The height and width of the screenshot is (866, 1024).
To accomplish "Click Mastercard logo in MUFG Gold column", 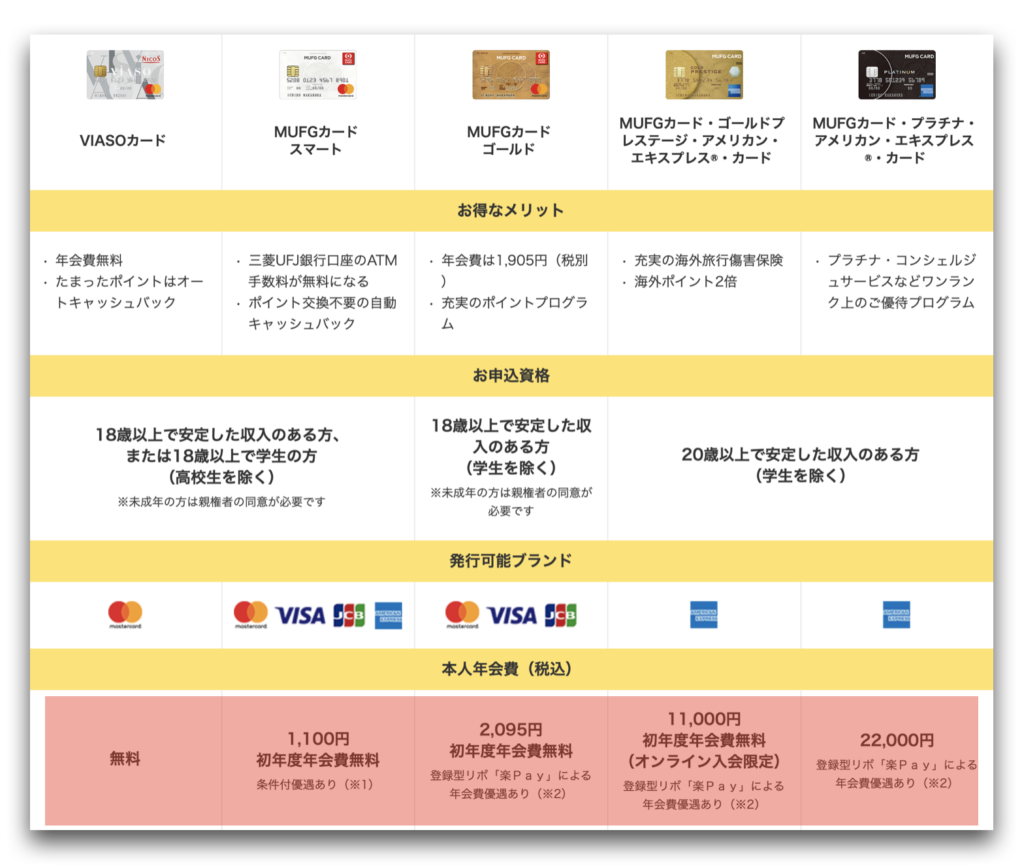I will click(x=462, y=615).
